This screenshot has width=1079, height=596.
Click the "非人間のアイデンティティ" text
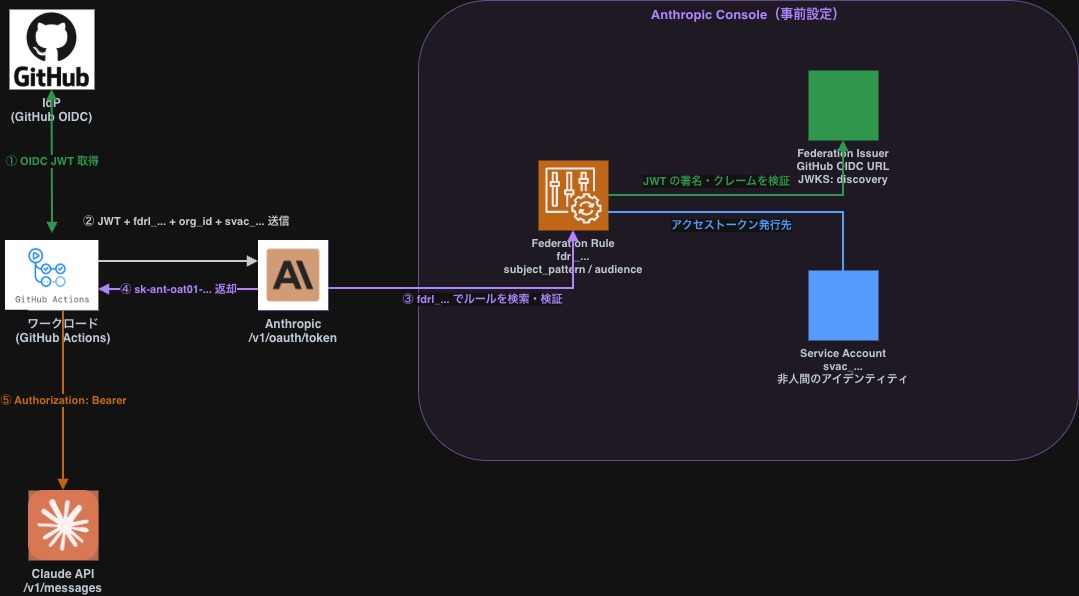pos(843,379)
